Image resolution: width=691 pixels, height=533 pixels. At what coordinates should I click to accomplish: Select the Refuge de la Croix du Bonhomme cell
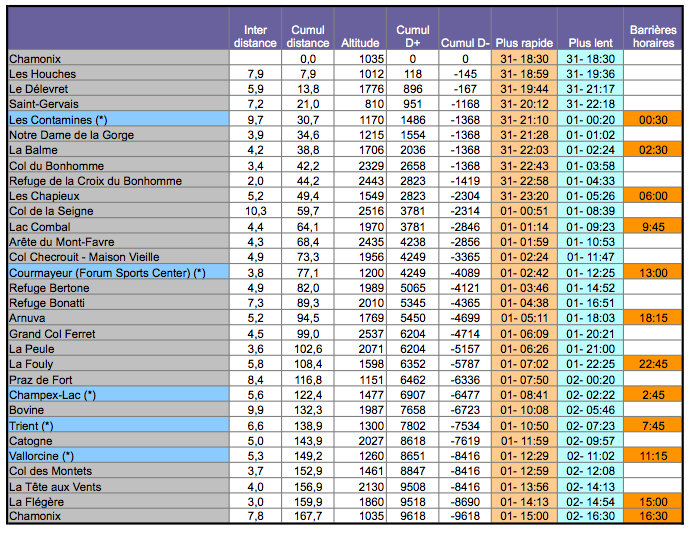(96, 180)
